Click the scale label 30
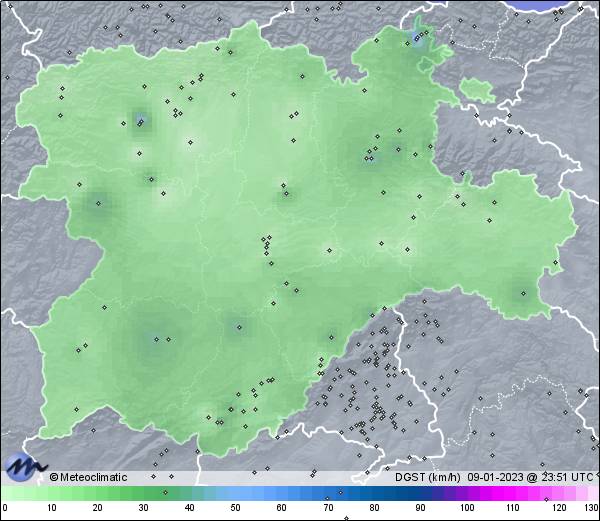Image resolution: width=600 pixels, height=521 pixels. 143,508
